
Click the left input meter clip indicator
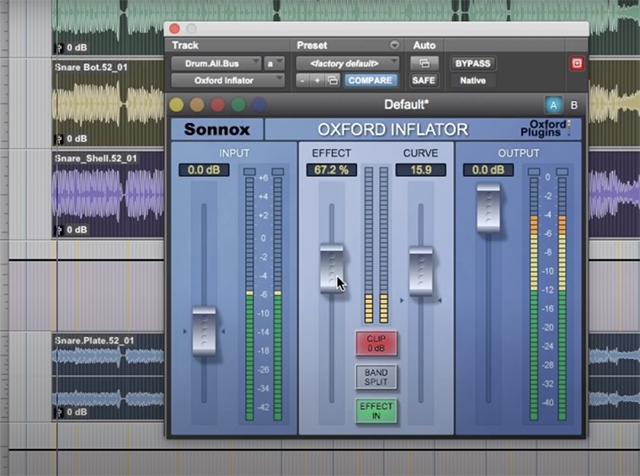[249, 171]
